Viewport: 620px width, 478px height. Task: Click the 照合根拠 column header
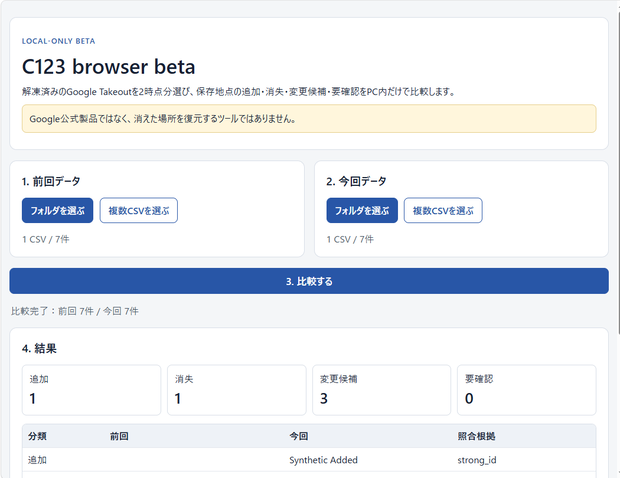(x=476, y=436)
